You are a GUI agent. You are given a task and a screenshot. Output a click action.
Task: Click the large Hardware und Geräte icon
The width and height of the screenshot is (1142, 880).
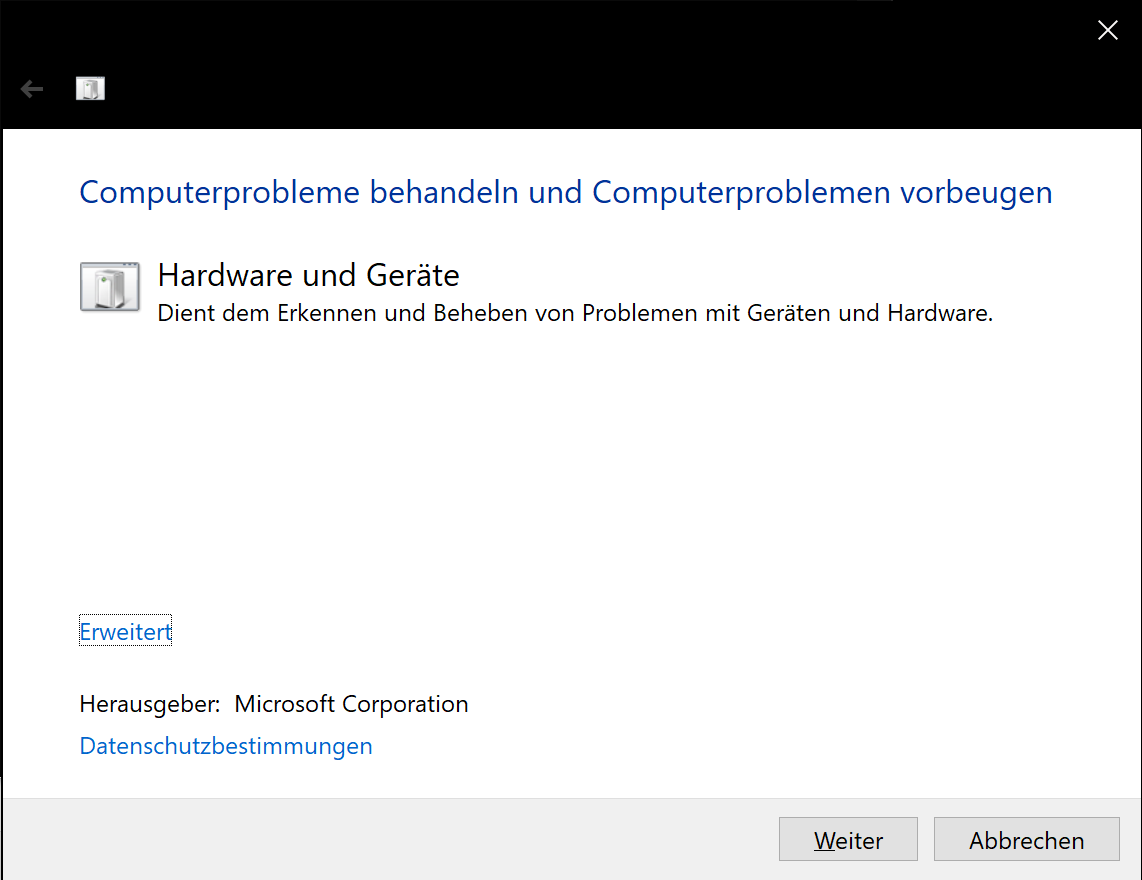tap(109, 288)
